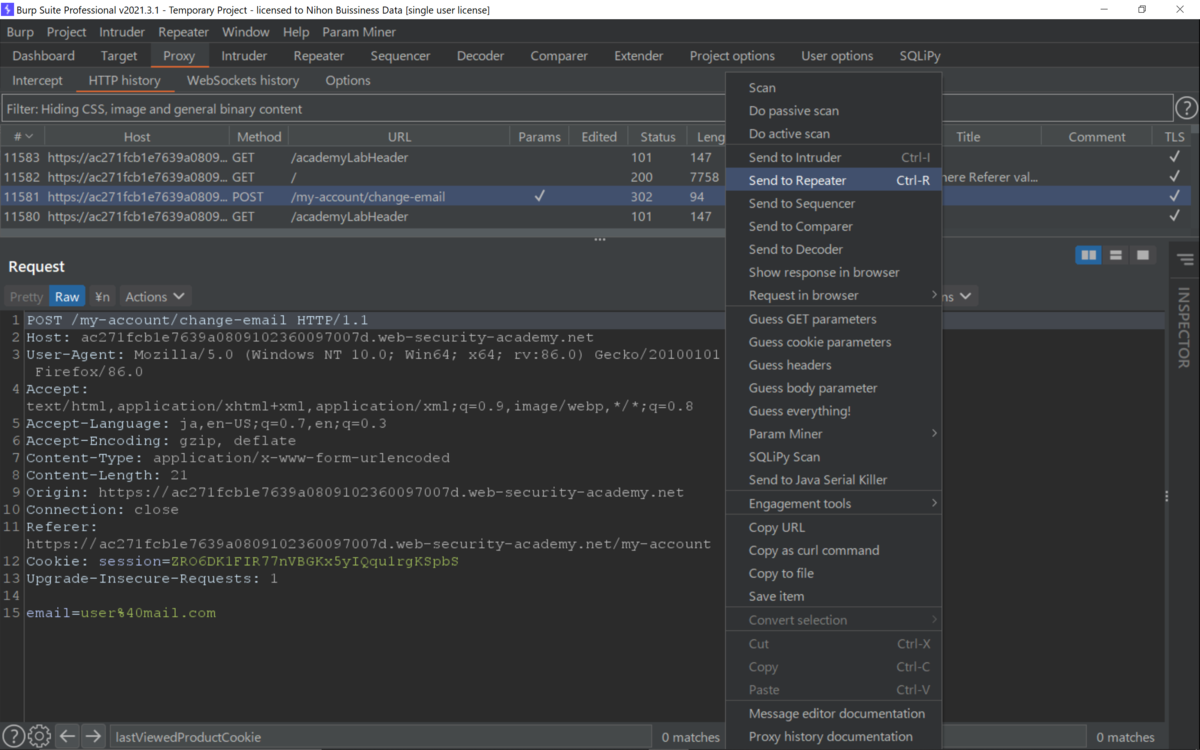
Task: Toggle the TLS checkmark on row 11583
Action: [1173, 157]
